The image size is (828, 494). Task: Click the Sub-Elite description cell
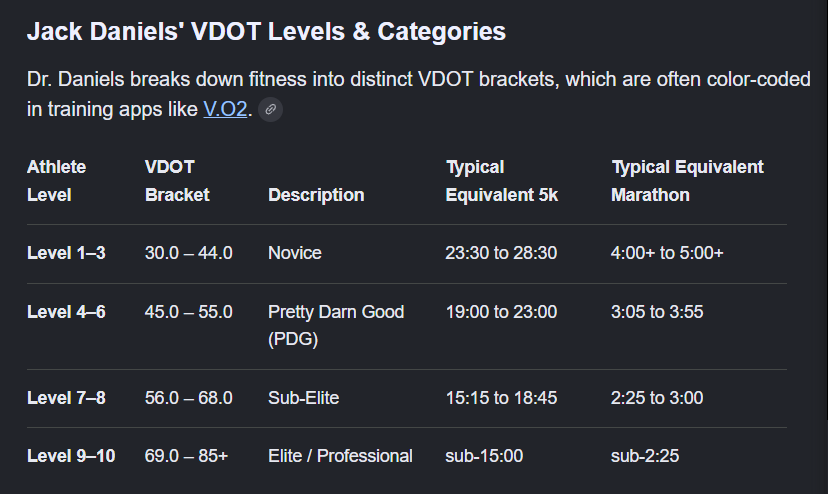[x=304, y=398]
